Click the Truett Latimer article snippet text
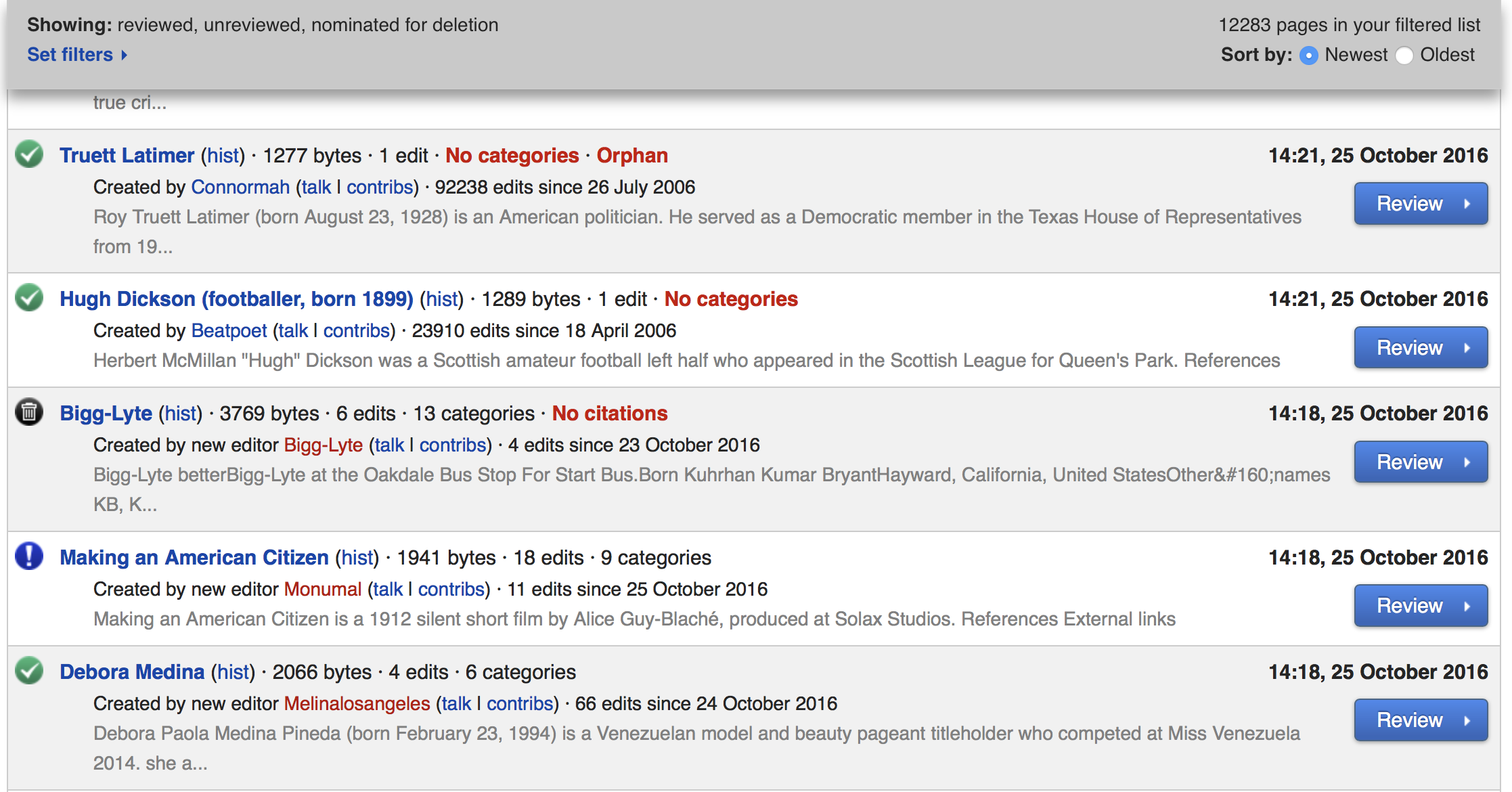This screenshot has width=1512, height=792. pos(697,232)
